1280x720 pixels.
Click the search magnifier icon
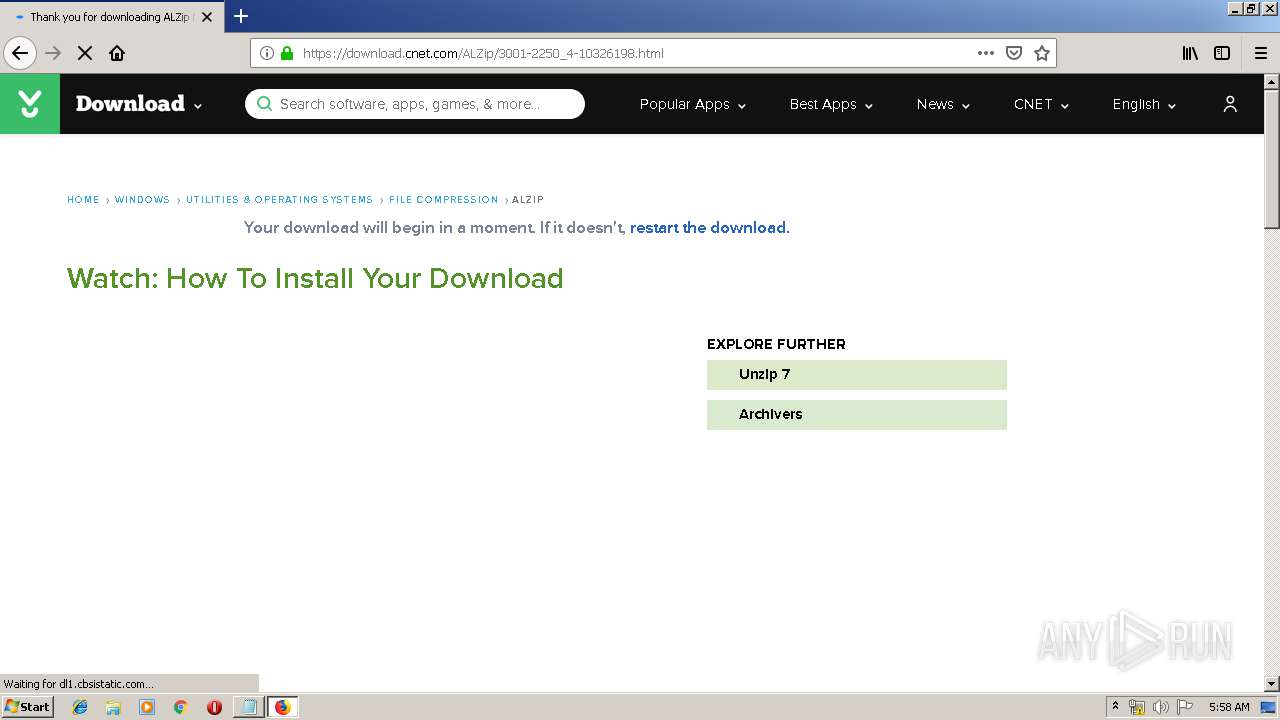coord(264,104)
